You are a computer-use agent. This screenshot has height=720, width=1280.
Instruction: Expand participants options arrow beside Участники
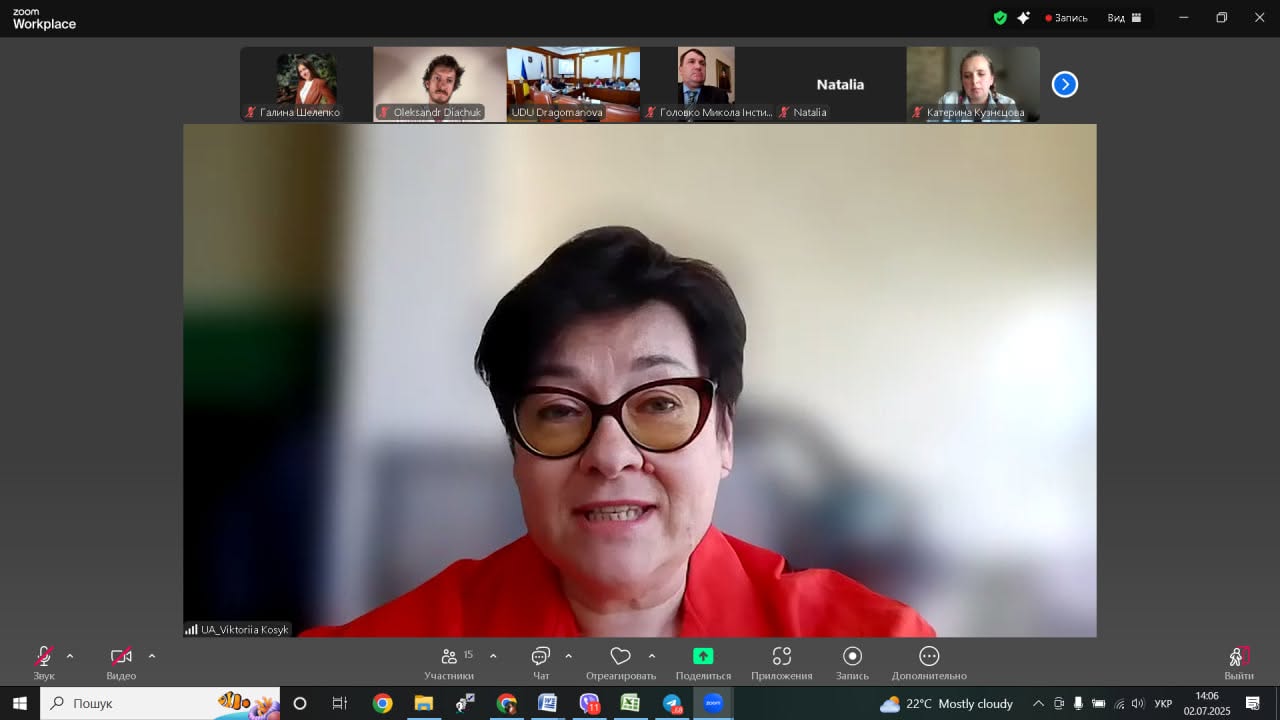[x=493, y=657]
